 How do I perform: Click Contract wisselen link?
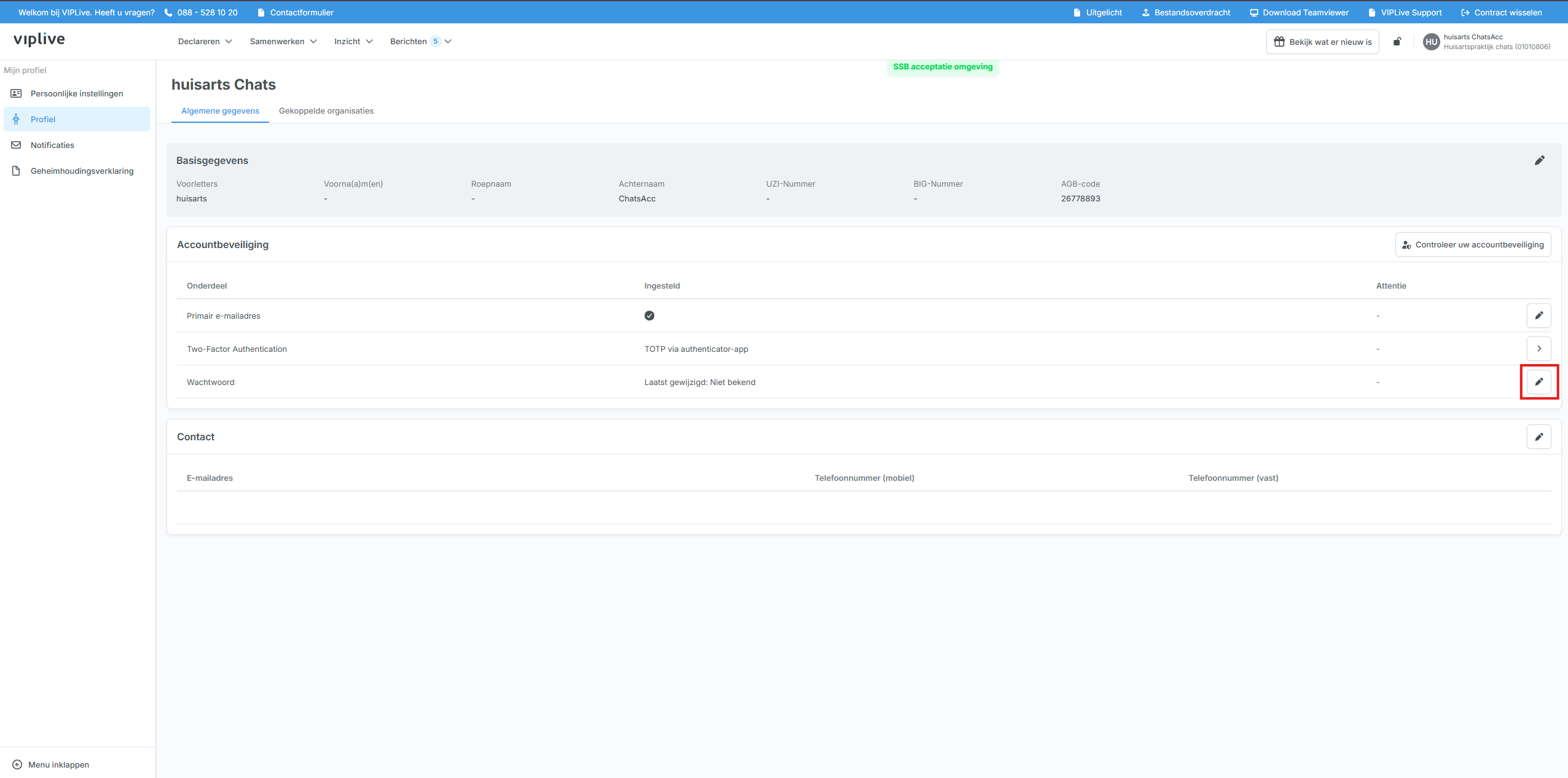(1501, 12)
